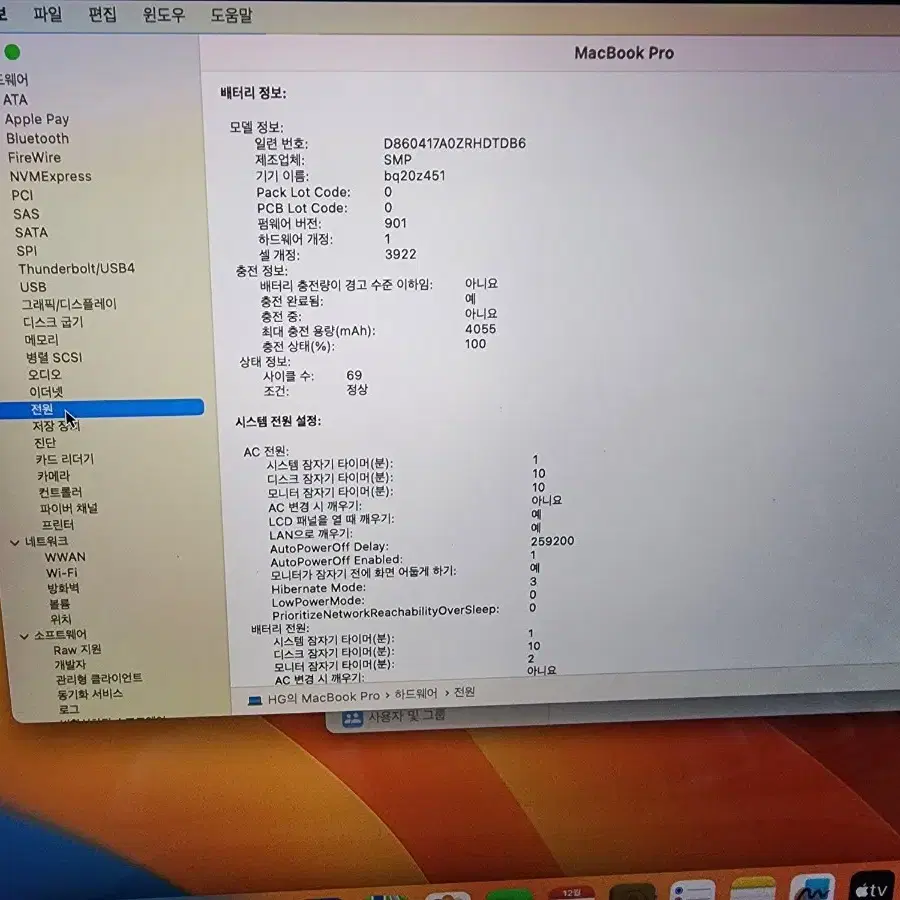Select 오디오 in the sidebar
Image resolution: width=900 pixels, height=900 pixels.
click(x=45, y=375)
